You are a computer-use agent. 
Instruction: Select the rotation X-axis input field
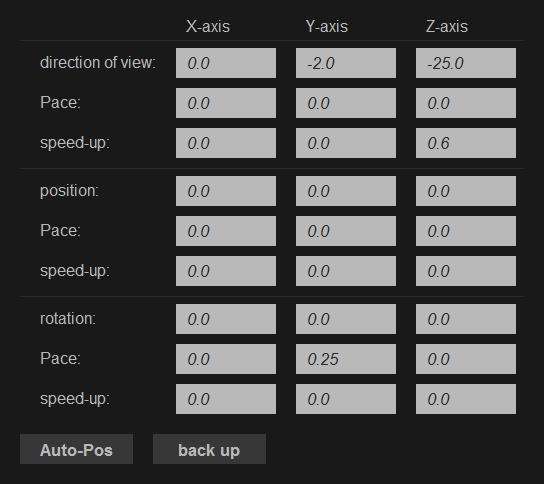[226, 319]
